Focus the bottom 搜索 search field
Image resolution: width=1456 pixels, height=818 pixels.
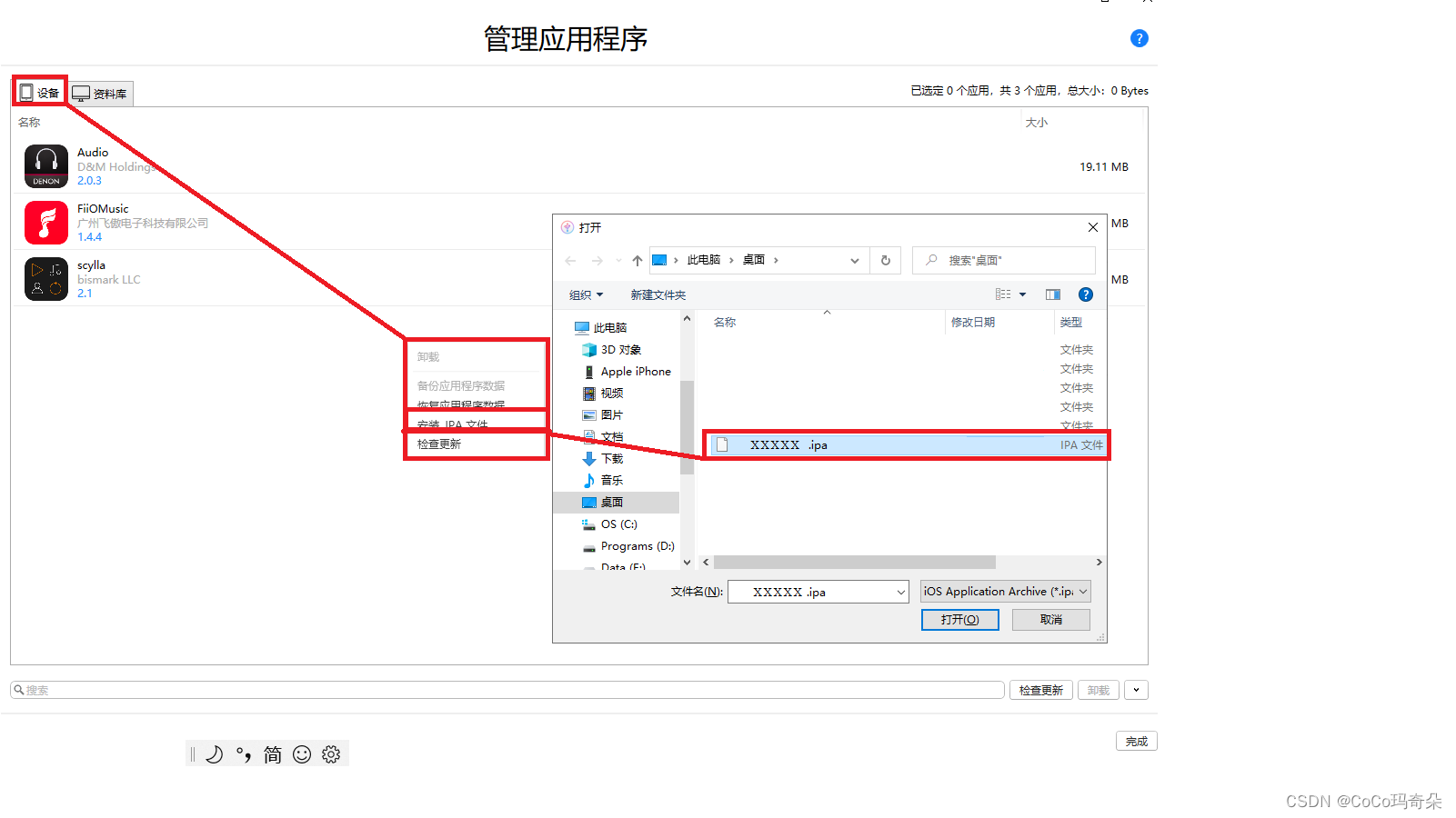[x=507, y=691]
